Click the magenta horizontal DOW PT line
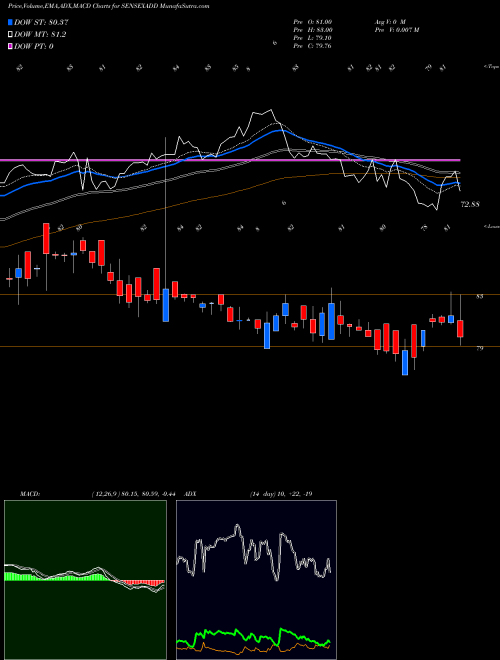This screenshot has height=660, width=500. [x=230, y=160]
